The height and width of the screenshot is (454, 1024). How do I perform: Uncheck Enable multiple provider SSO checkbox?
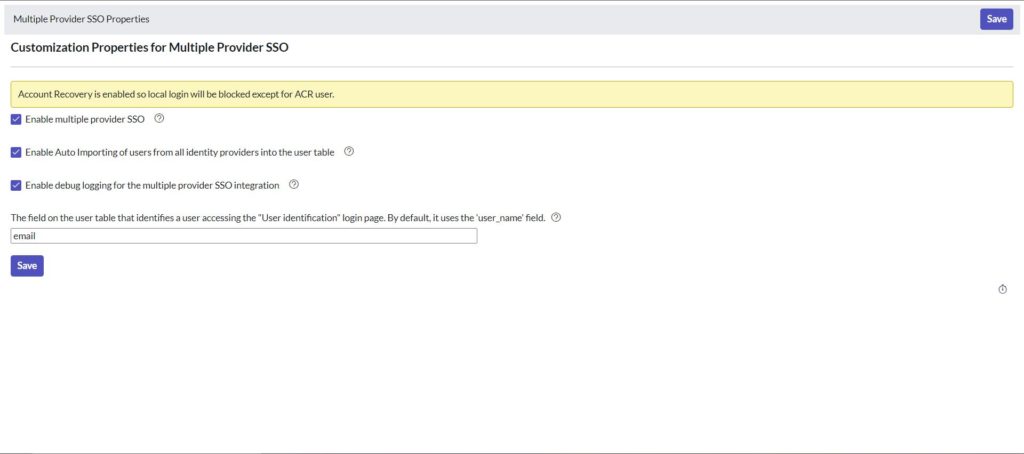pyautogui.click(x=16, y=120)
